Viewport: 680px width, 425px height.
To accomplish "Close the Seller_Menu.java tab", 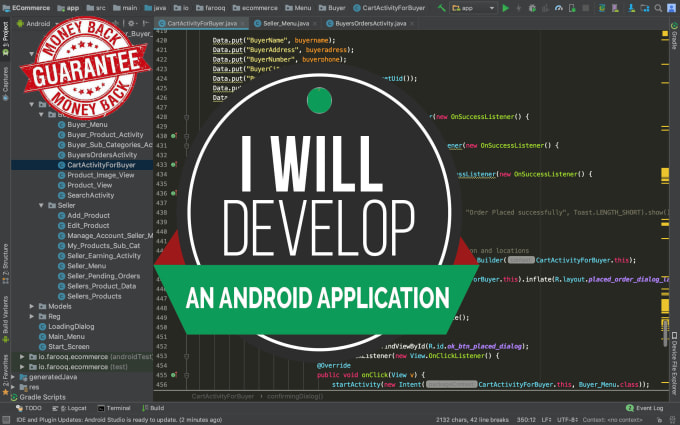I will [315, 24].
